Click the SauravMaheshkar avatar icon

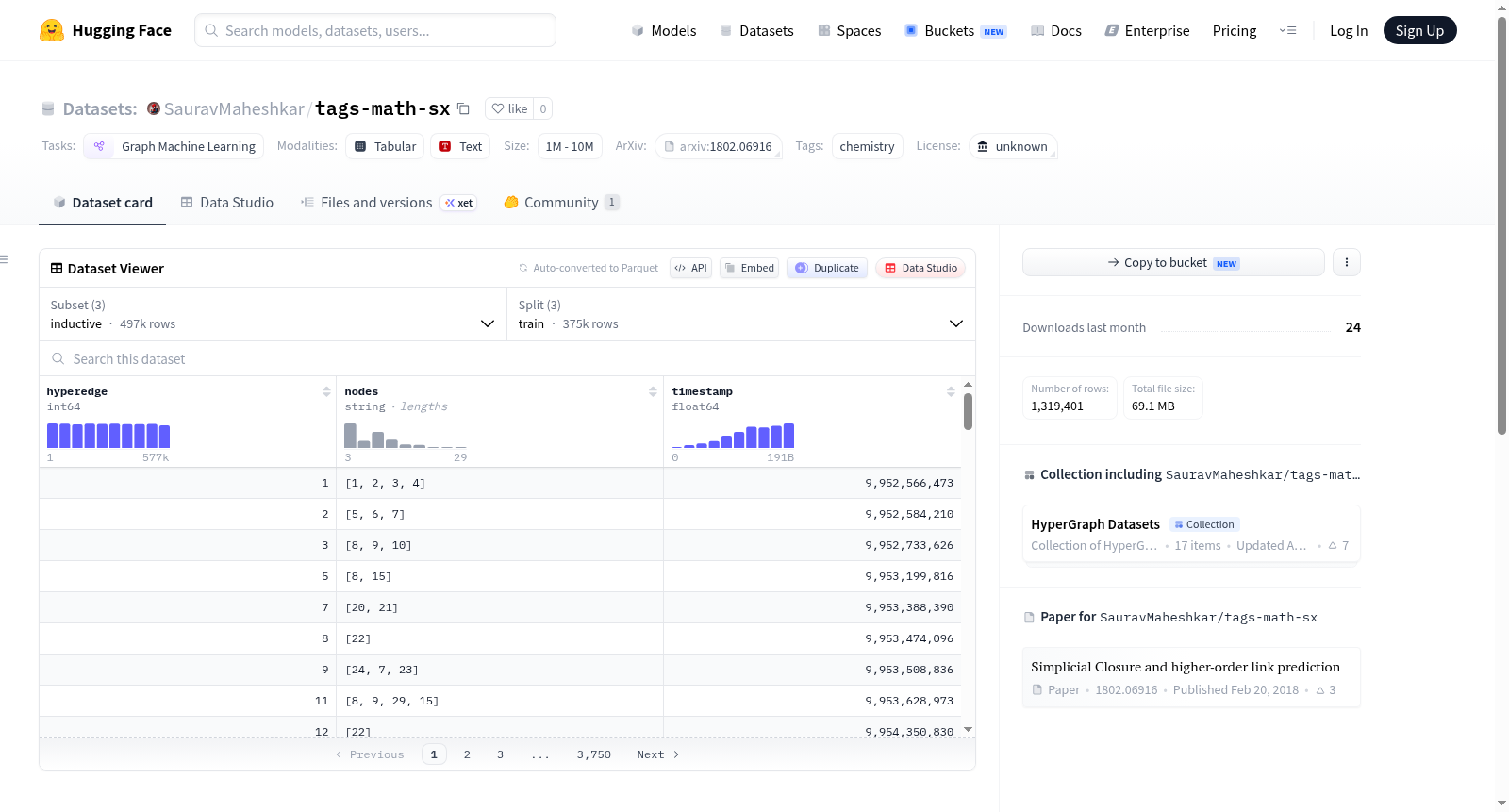(154, 108)
